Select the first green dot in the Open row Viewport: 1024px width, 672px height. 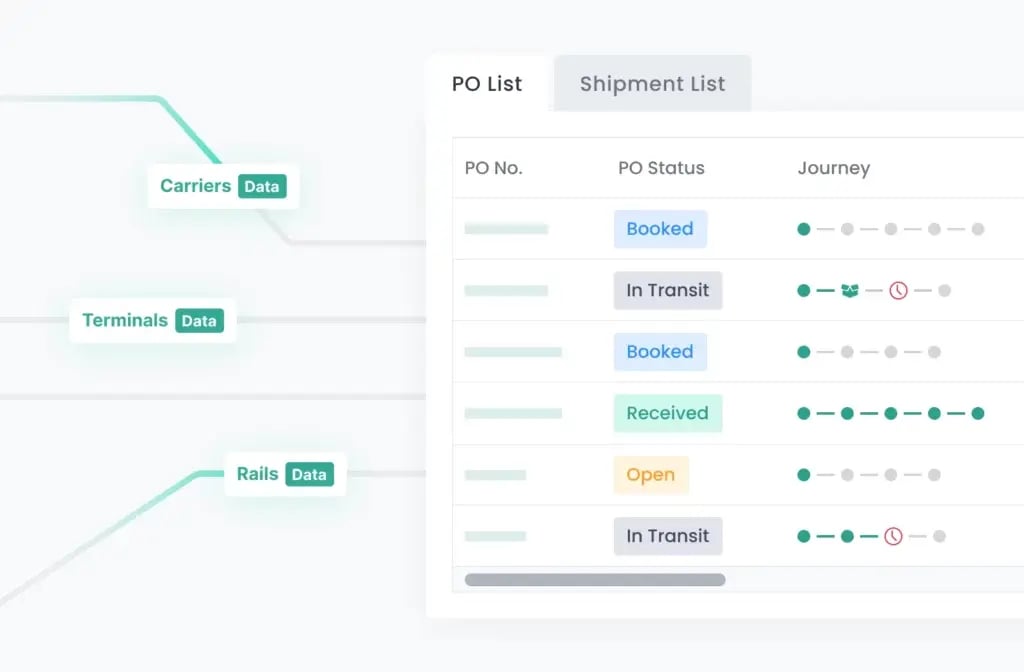(804, 475)
